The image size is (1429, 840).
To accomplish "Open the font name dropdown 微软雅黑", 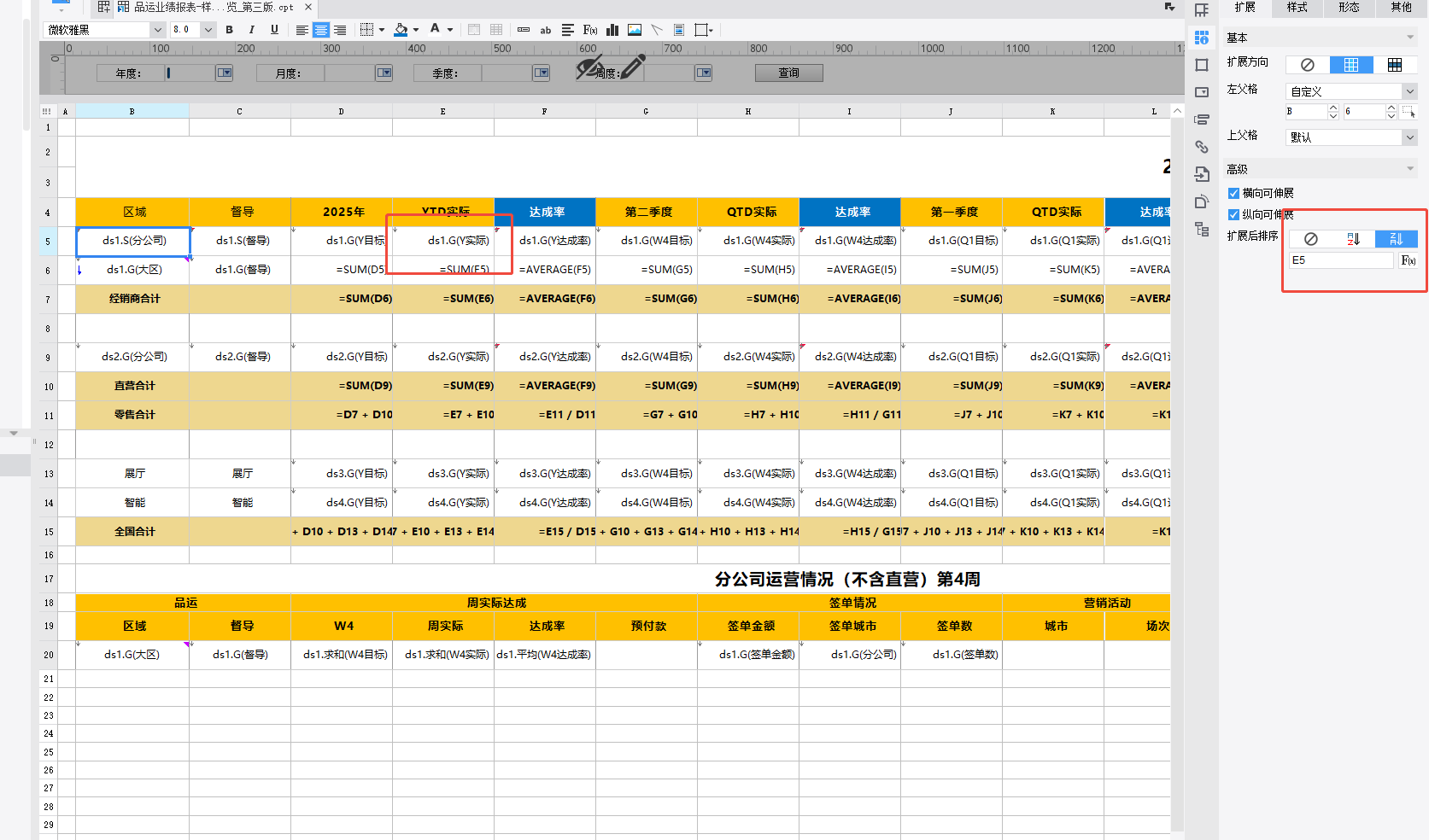I will [x=157, y=30].
